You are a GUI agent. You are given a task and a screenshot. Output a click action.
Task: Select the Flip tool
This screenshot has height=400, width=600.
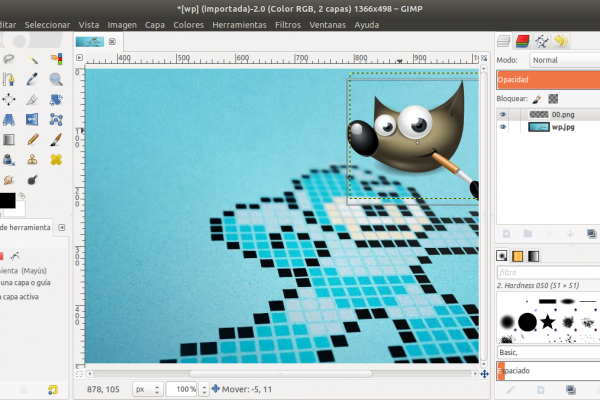33,120
